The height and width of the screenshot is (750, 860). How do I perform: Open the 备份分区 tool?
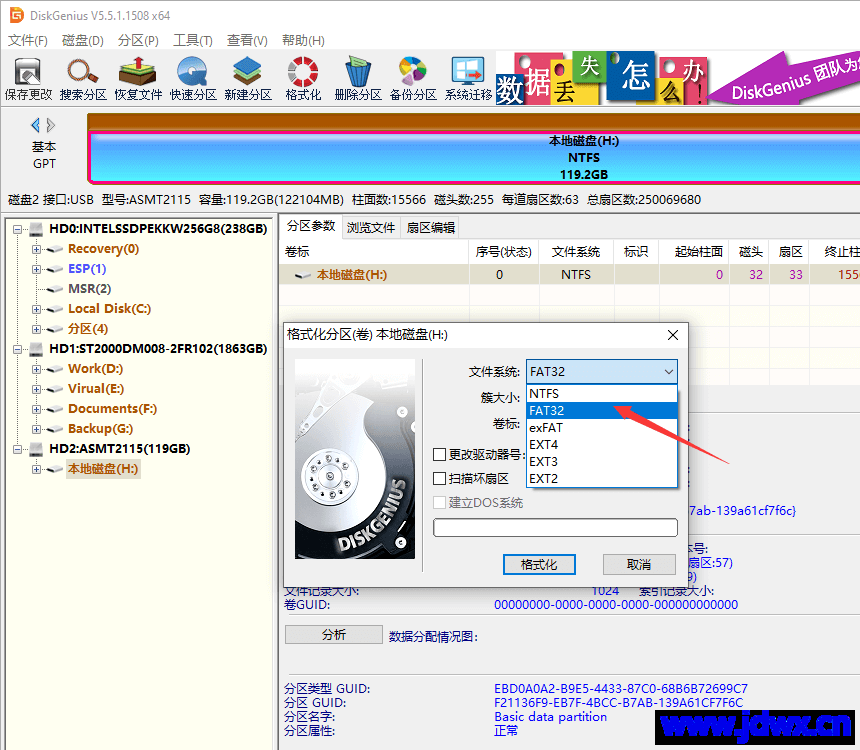(x=412, y=79)
